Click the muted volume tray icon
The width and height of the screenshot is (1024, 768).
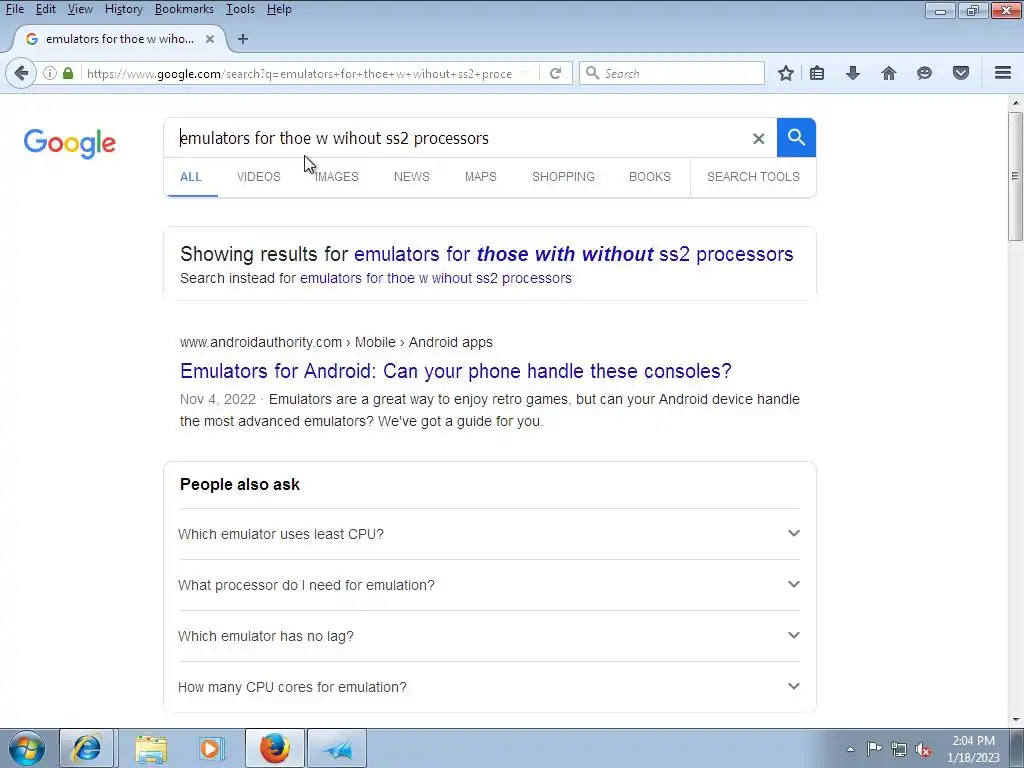(x=923, y=749)
